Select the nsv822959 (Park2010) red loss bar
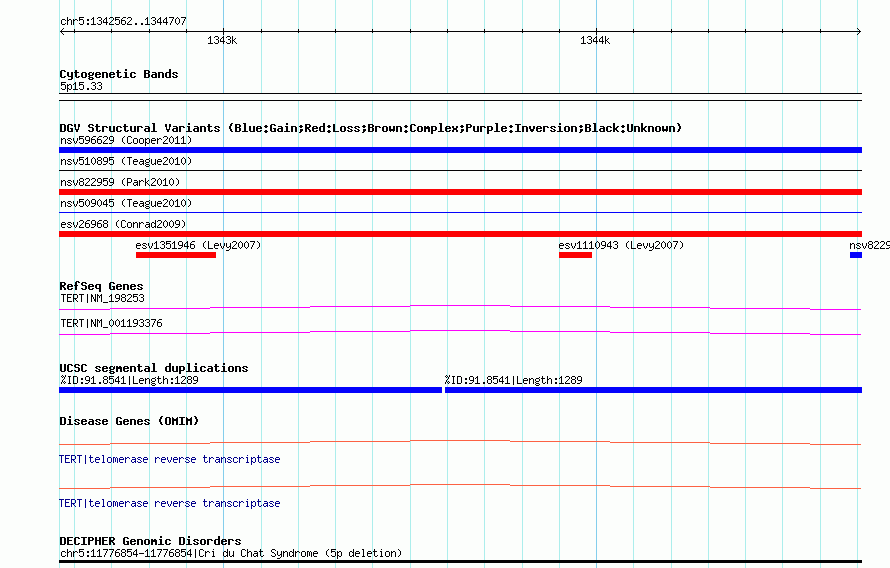 (x=460, y=192)
